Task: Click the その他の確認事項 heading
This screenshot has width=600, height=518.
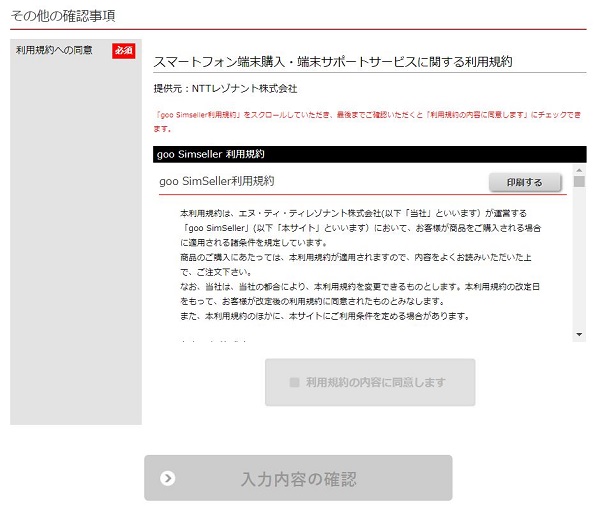Action: pyautogui.click(x=63, y=16)
